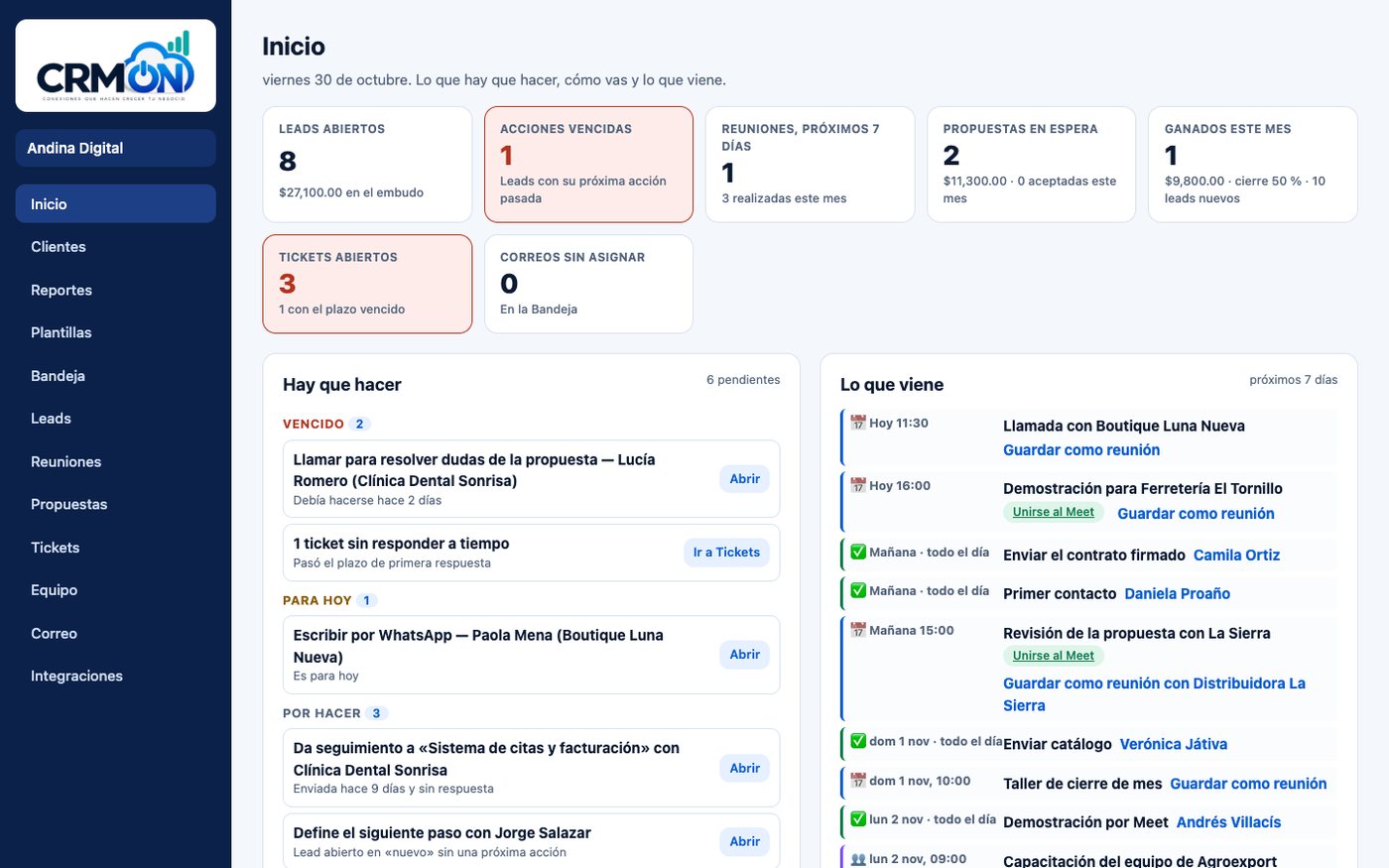Open Reuniones in the sidebar
This screenshot has width=1389, height=868.
[115, 461]
